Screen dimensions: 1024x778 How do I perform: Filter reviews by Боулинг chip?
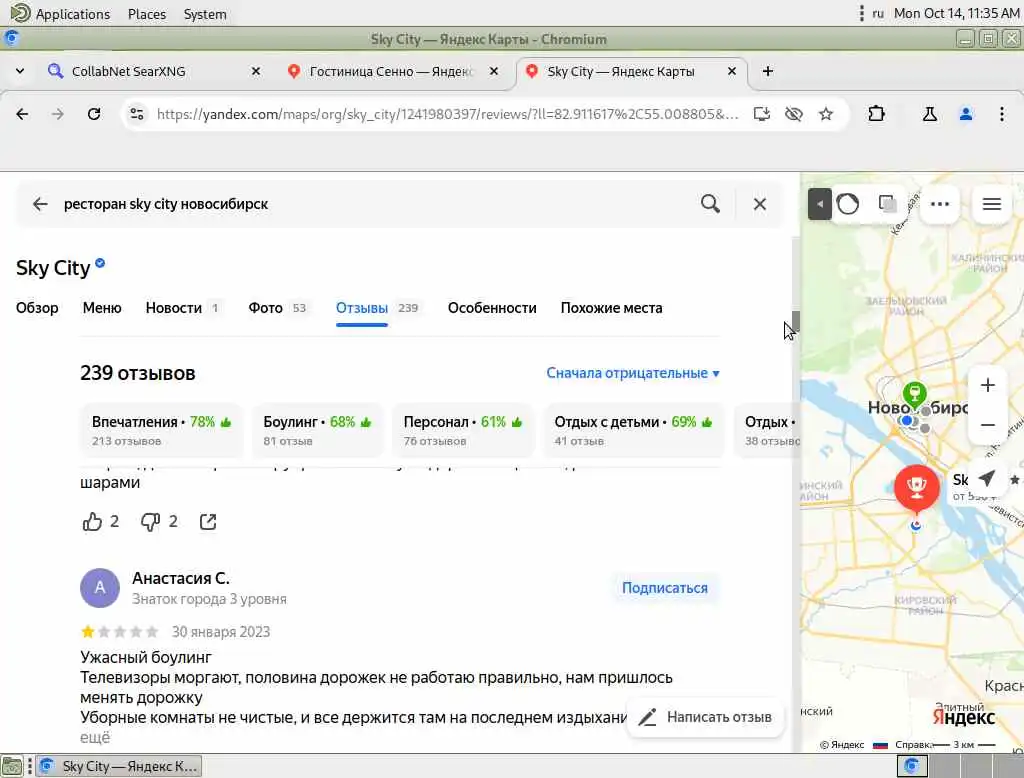point(317,430)
